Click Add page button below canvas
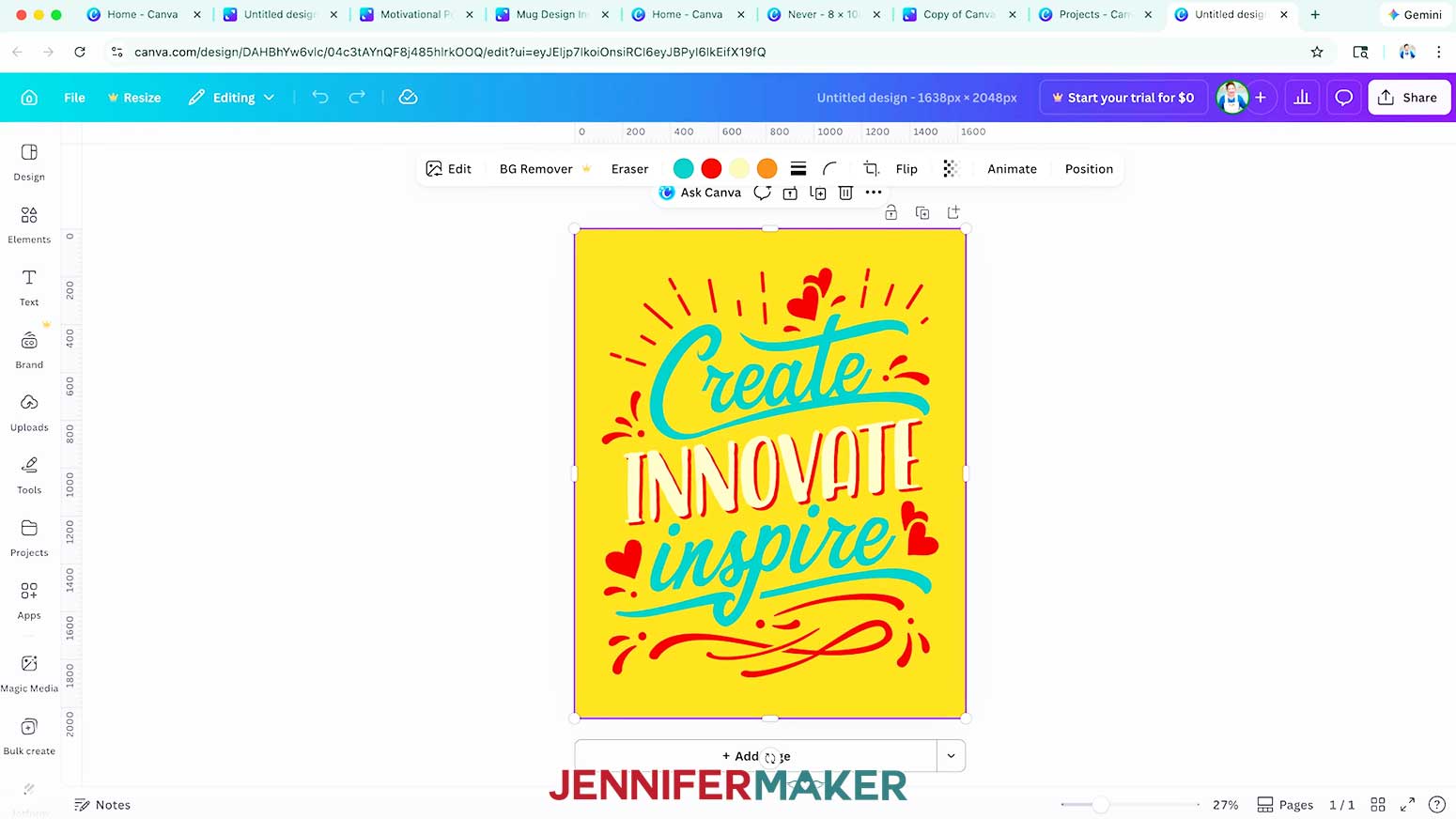Screen dimensions: 1456x819 coord(755,756)
